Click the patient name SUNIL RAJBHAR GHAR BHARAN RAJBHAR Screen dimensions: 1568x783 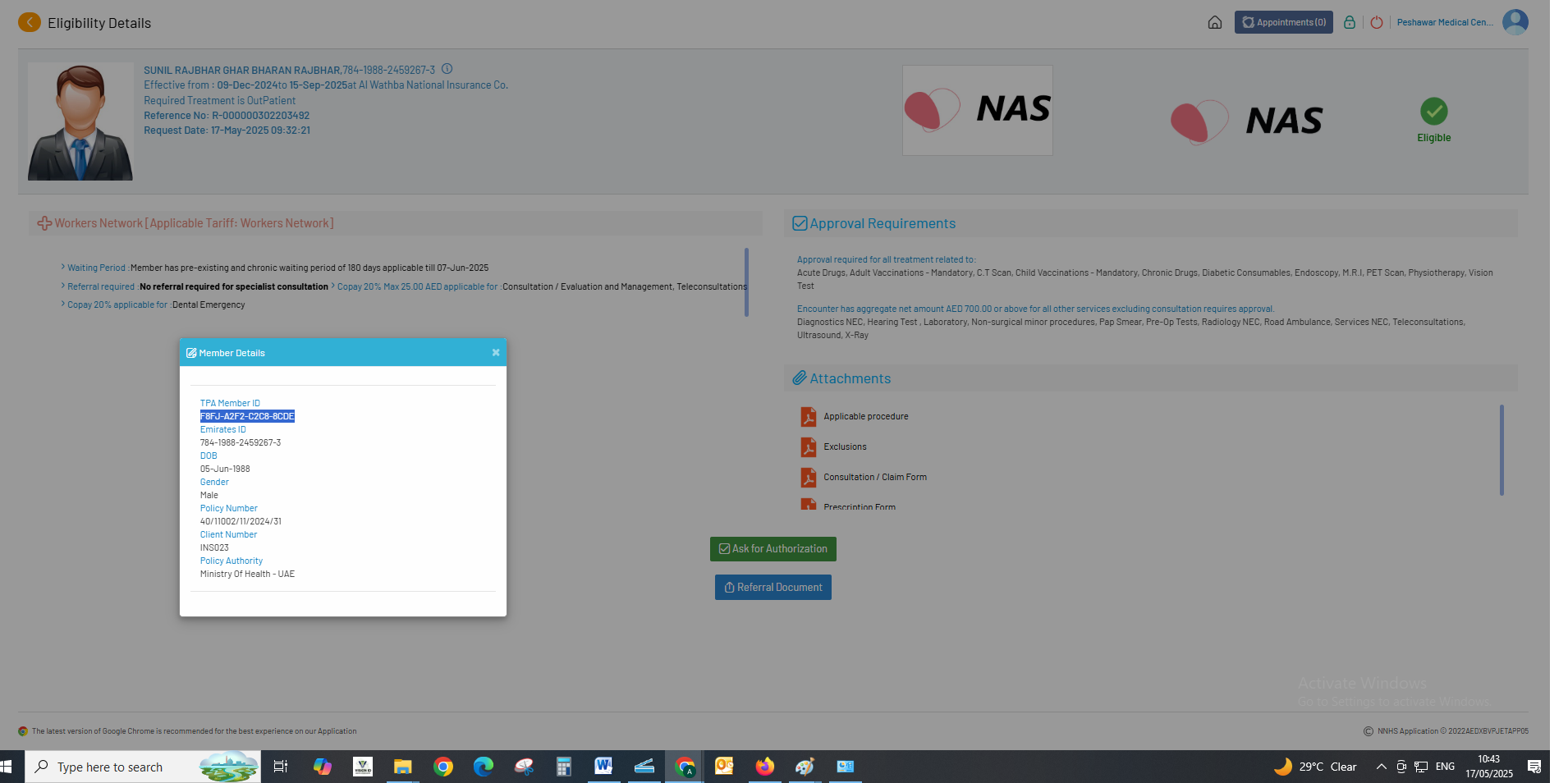(242, 71)
